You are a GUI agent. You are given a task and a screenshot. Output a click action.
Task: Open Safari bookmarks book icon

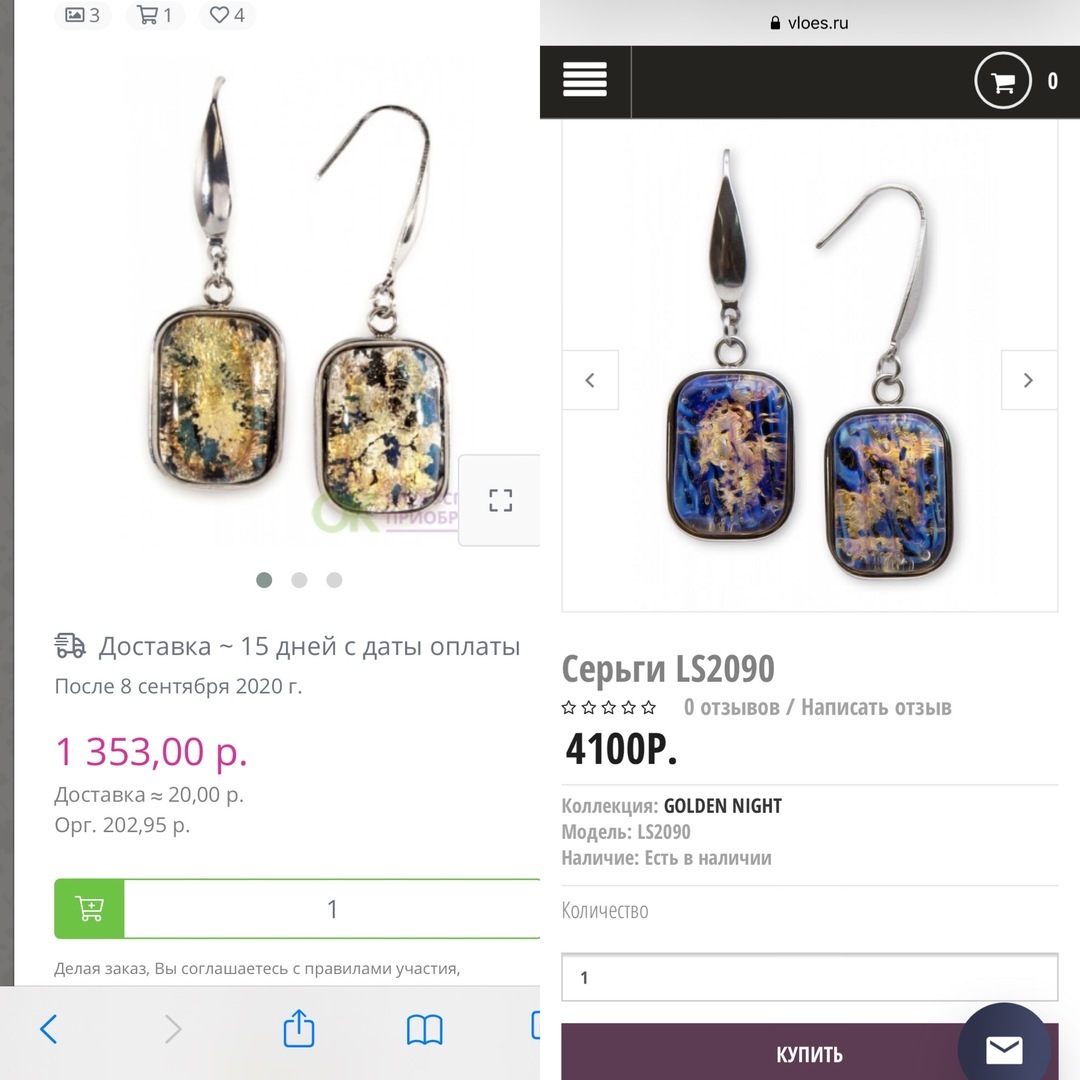pyautogui.click(x=424, y=1029)
